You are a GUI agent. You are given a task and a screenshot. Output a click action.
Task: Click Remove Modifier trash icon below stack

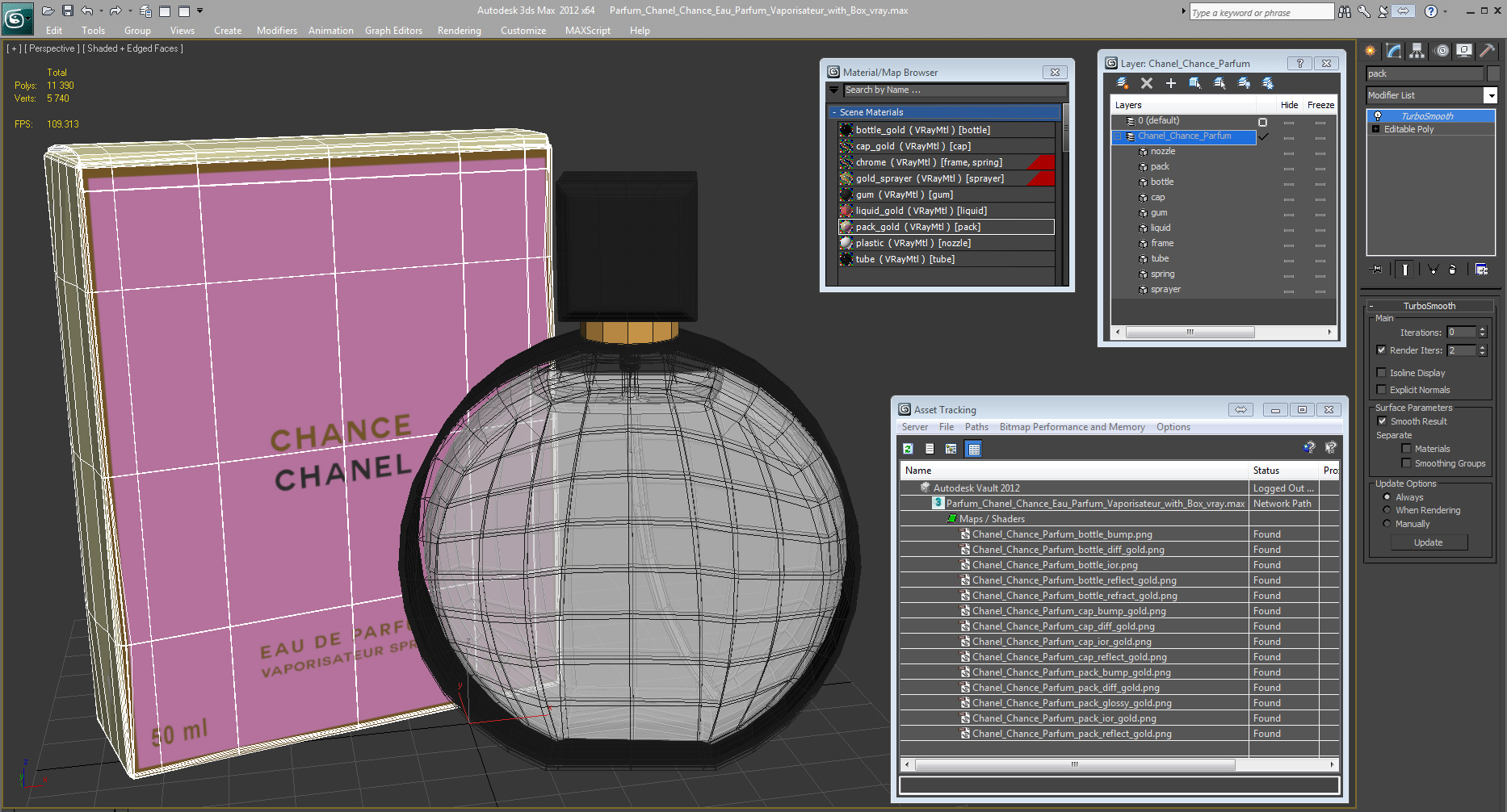coord(1452,270)
